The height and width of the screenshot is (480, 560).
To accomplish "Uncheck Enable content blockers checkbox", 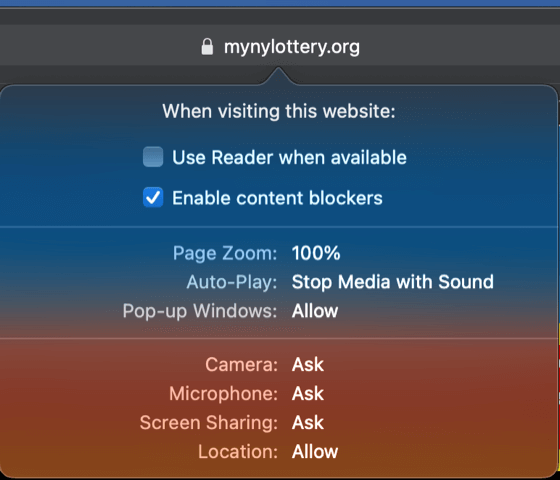I will [153, 197].
